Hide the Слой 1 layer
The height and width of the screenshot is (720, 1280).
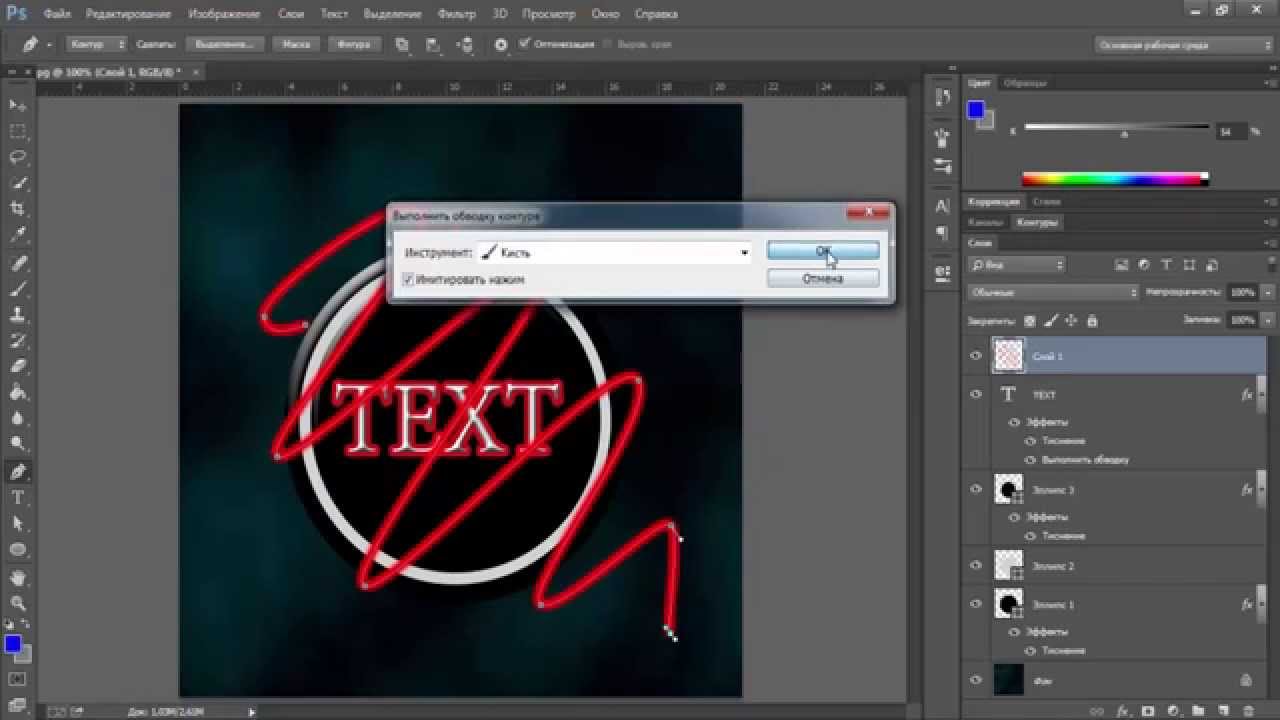pos(976,356)
